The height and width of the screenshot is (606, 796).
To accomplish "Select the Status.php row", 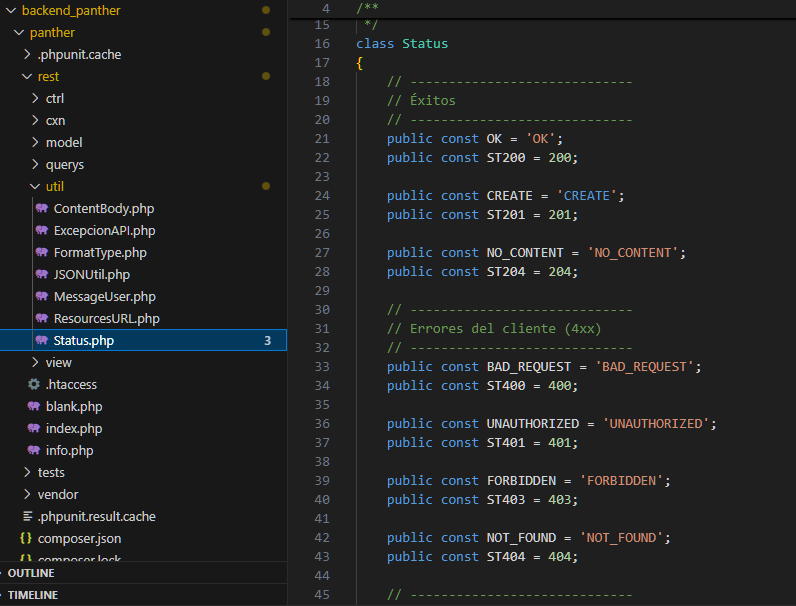I will tap(143, 340).
